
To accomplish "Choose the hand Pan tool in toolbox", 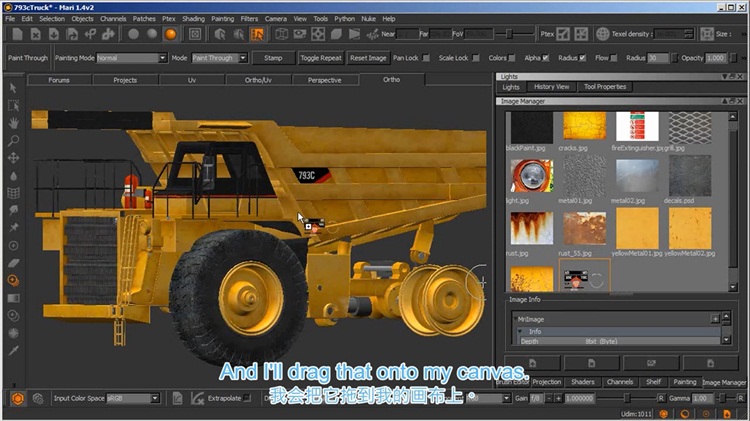I will (x=13, y=123).
